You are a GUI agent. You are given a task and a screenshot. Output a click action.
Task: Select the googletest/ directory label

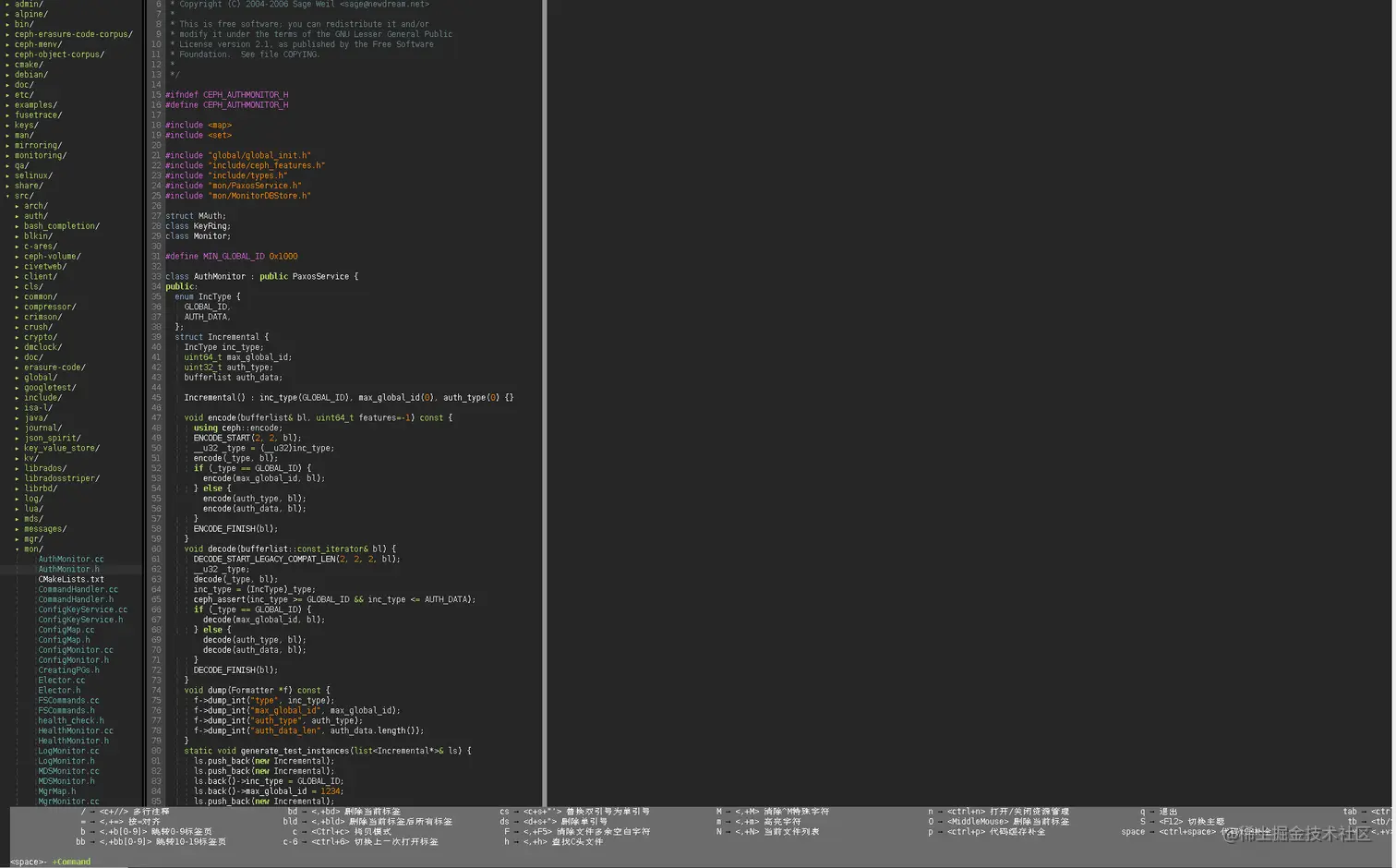(x=50, y=388)
